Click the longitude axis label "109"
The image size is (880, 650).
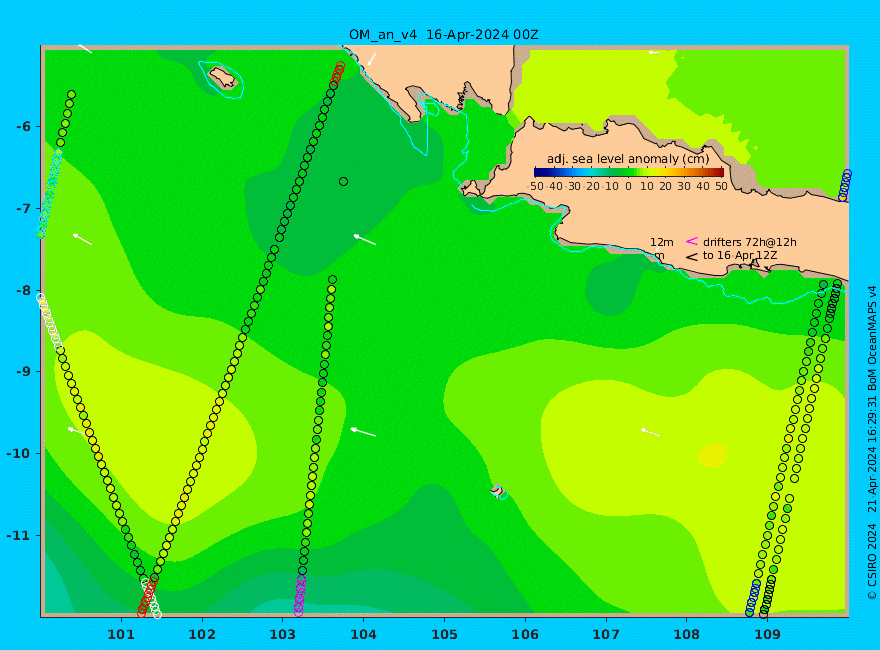(x=767, y=635)
